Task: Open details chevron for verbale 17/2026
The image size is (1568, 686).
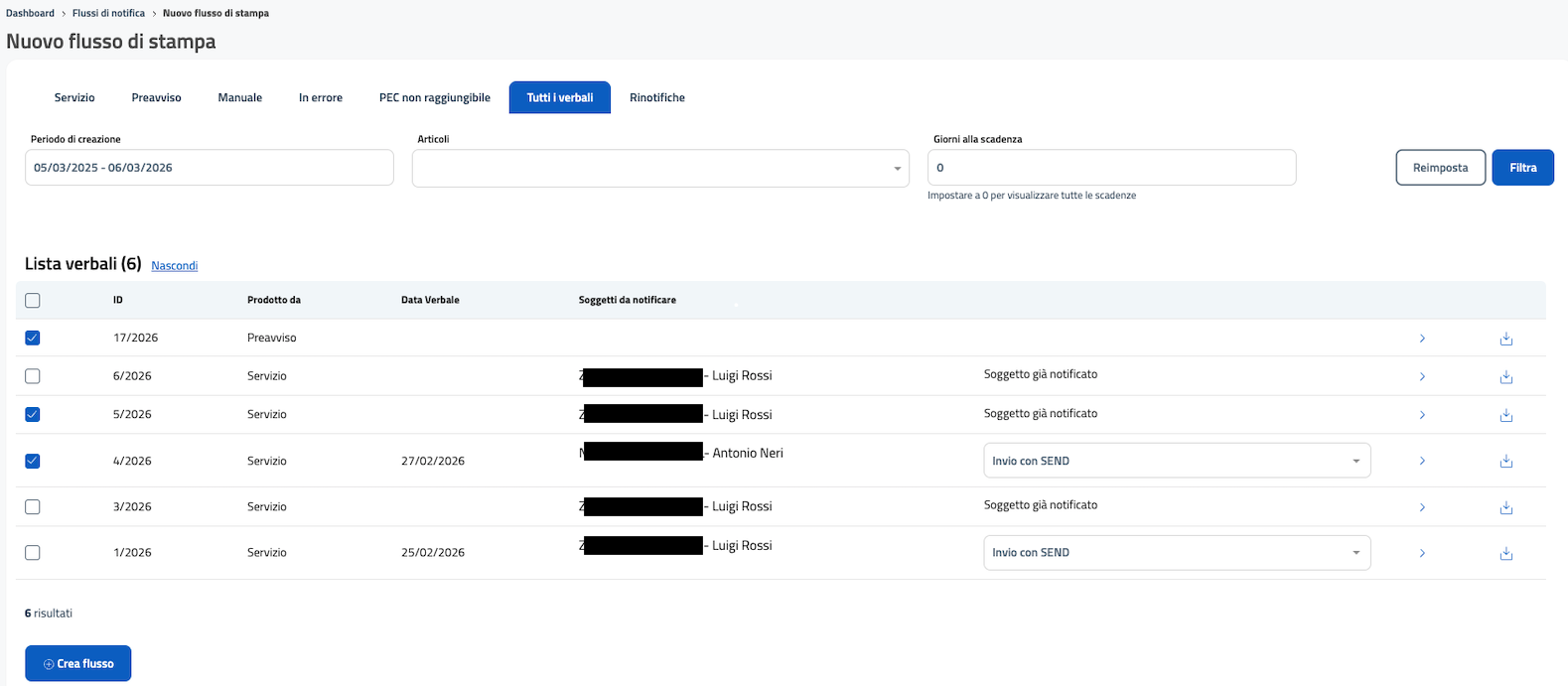Action: [1422, 339]
